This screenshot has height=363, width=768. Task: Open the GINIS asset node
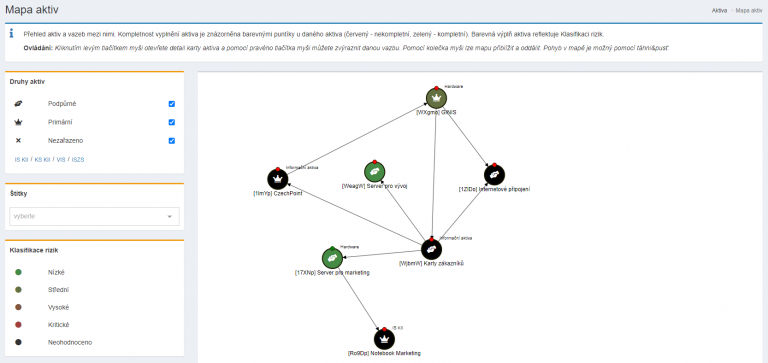pyautogui.click(x=436, y=98)
